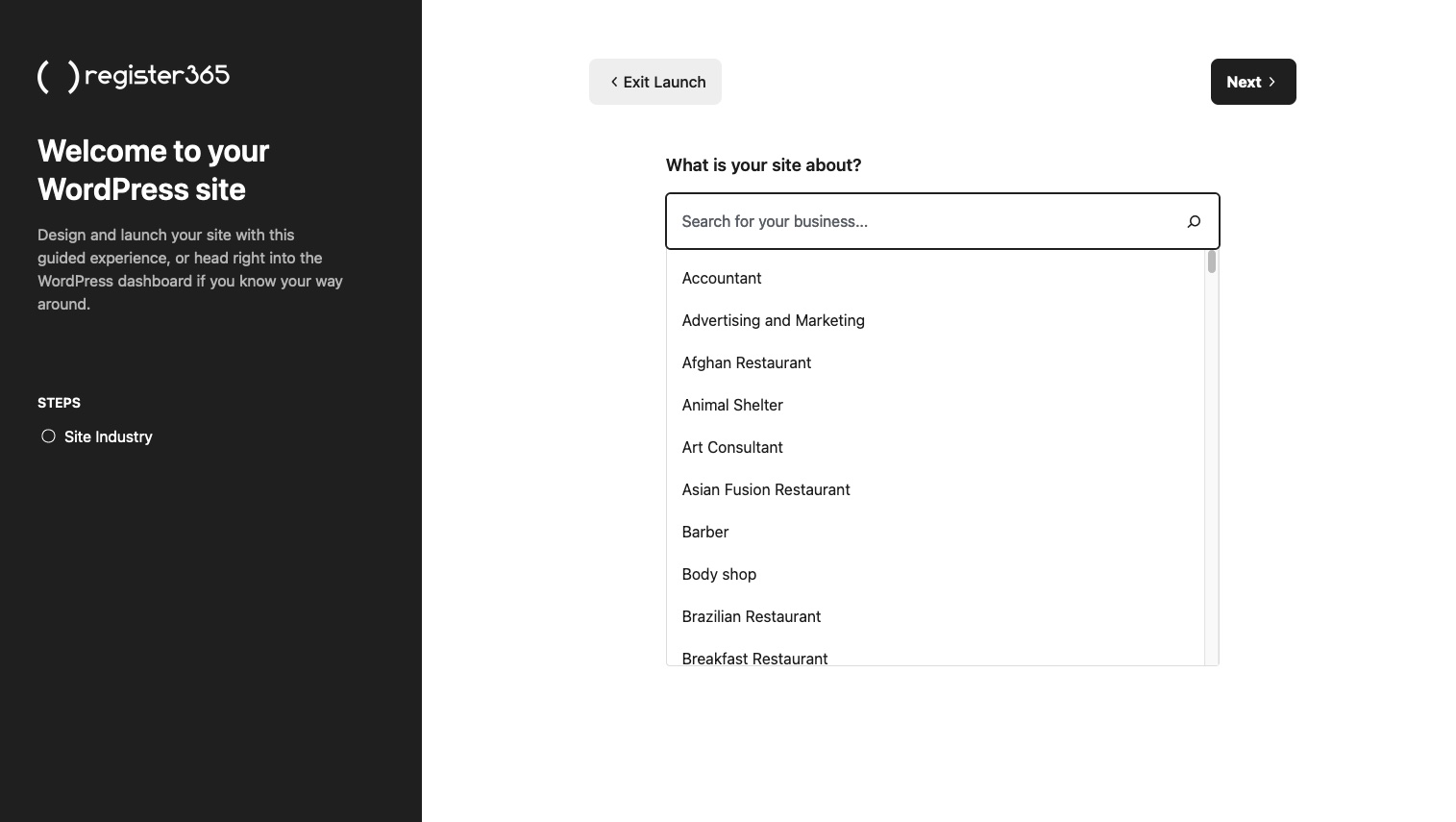Pick Barber from the dropdown list
The width and height of the screenshot is (1456, 822).
[x=704, y=532]
